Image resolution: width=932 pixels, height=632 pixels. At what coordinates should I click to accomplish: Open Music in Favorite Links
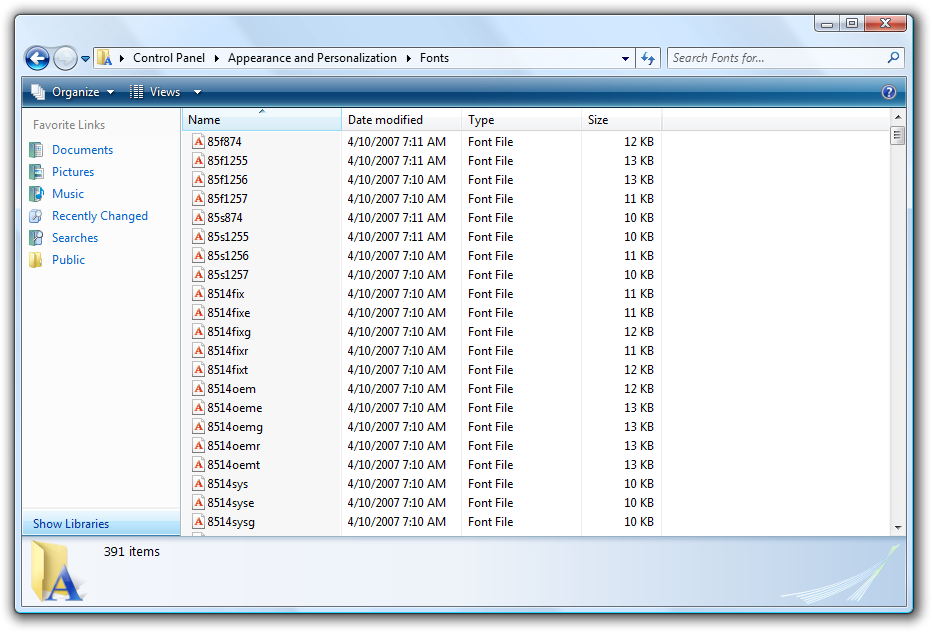click(x=68, y=194)
